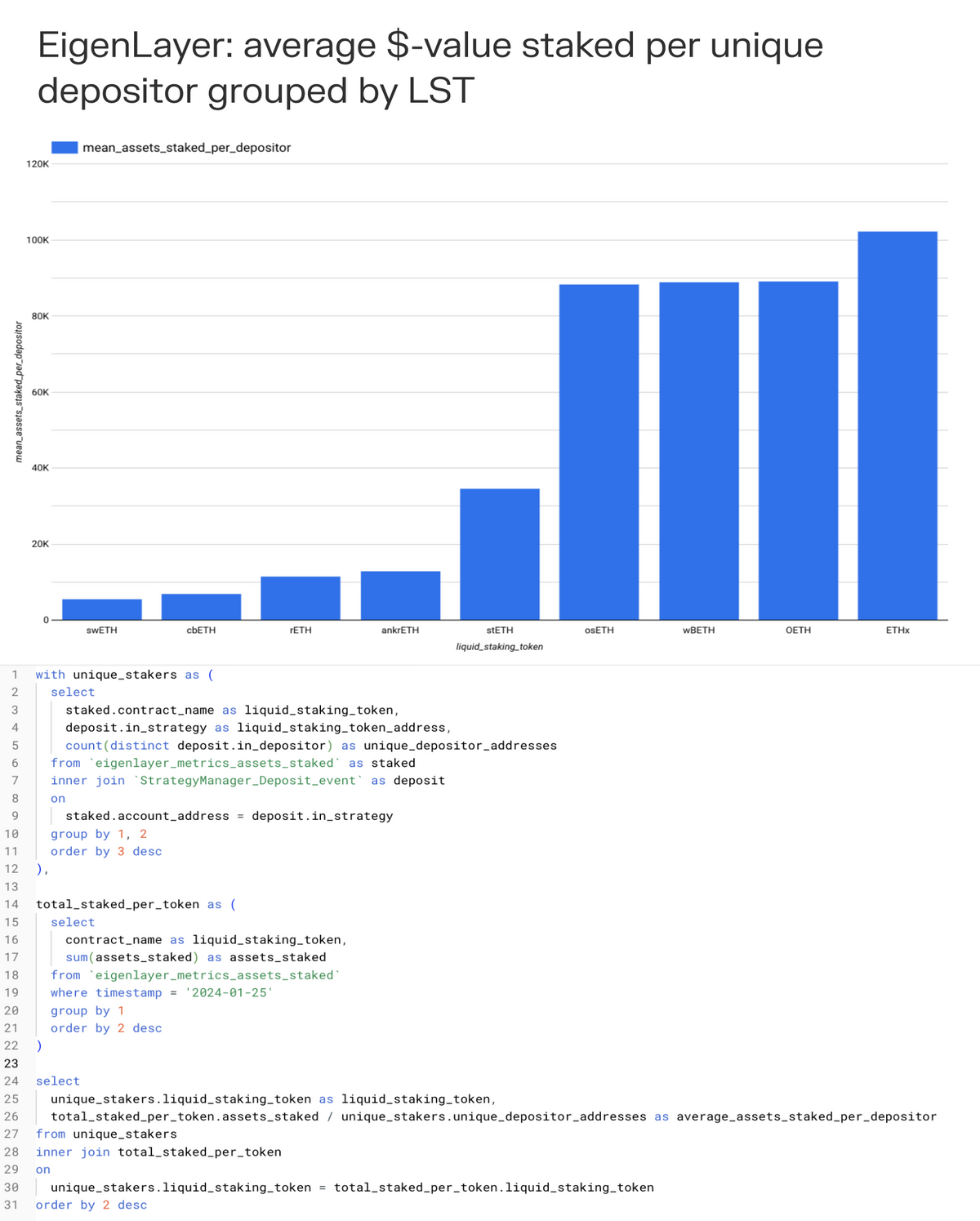The height and width of the screenshot is (1221, 980).
Task: Click the chart title beginning with EigenLayer
Action: click(430, 68)
